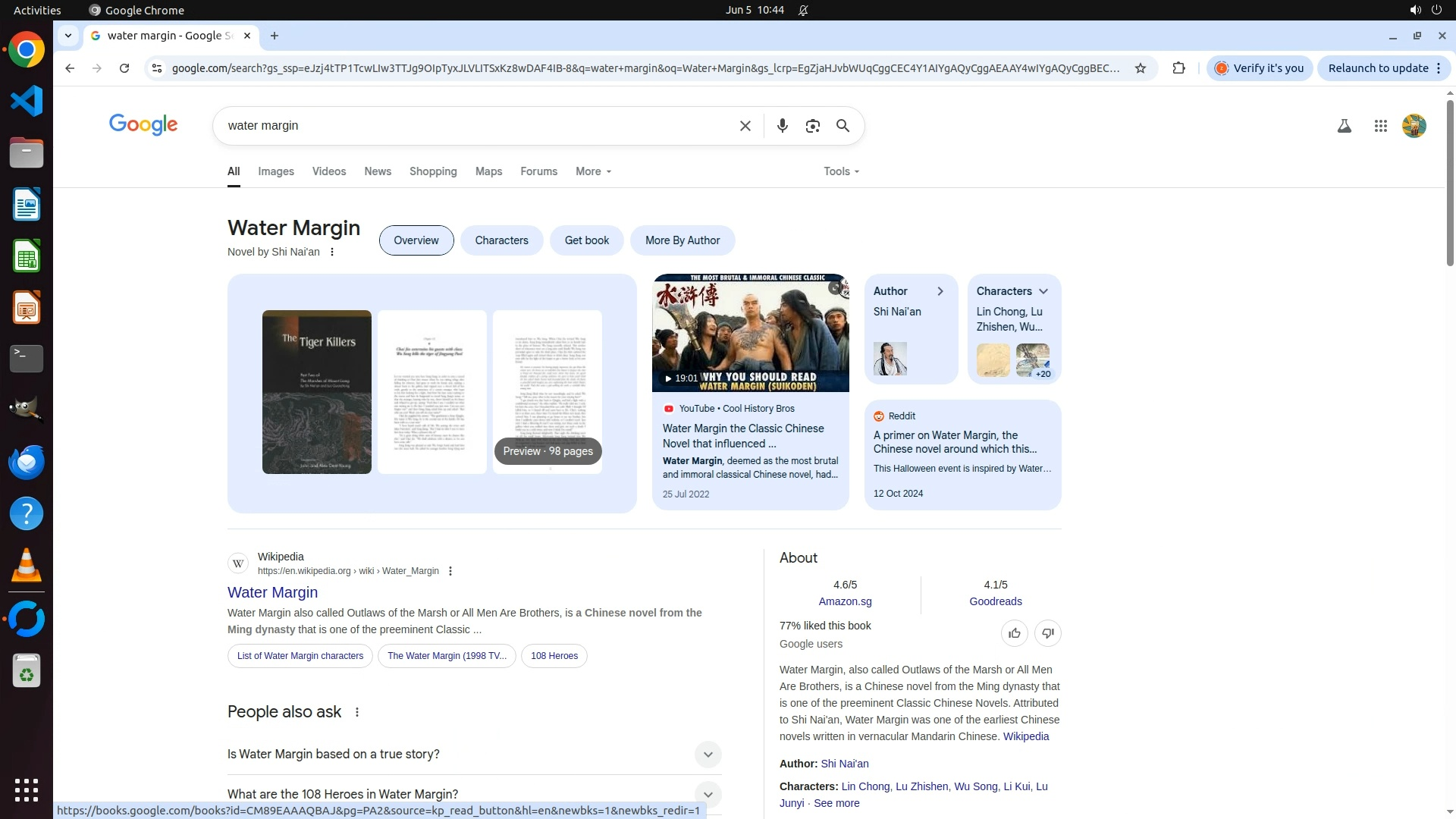This screenshot has height=819, width=1456.
Task: Clear the search box text
Action: coord(745,126)
